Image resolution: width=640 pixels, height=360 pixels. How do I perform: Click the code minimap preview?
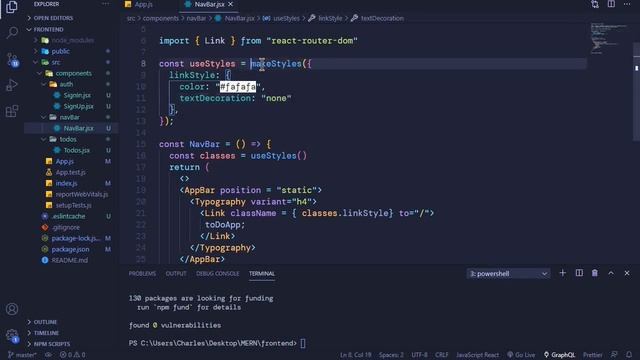608,39
